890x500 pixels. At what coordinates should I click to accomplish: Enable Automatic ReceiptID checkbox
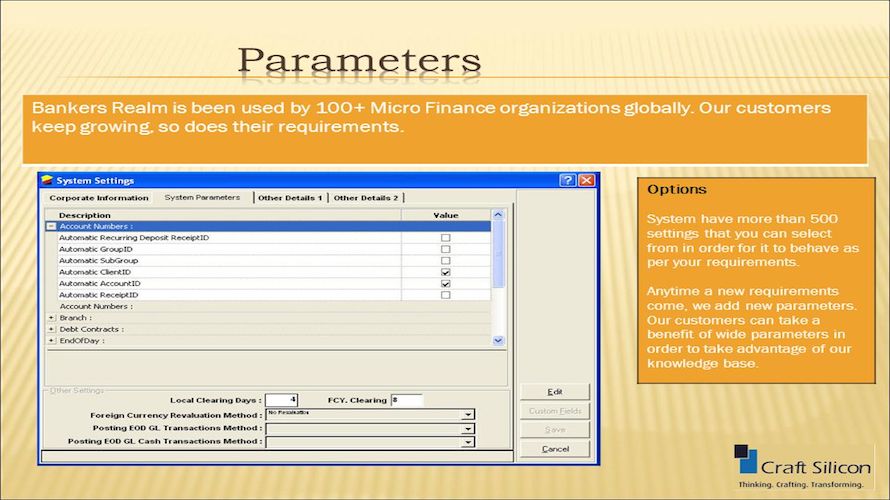(446, 295)
